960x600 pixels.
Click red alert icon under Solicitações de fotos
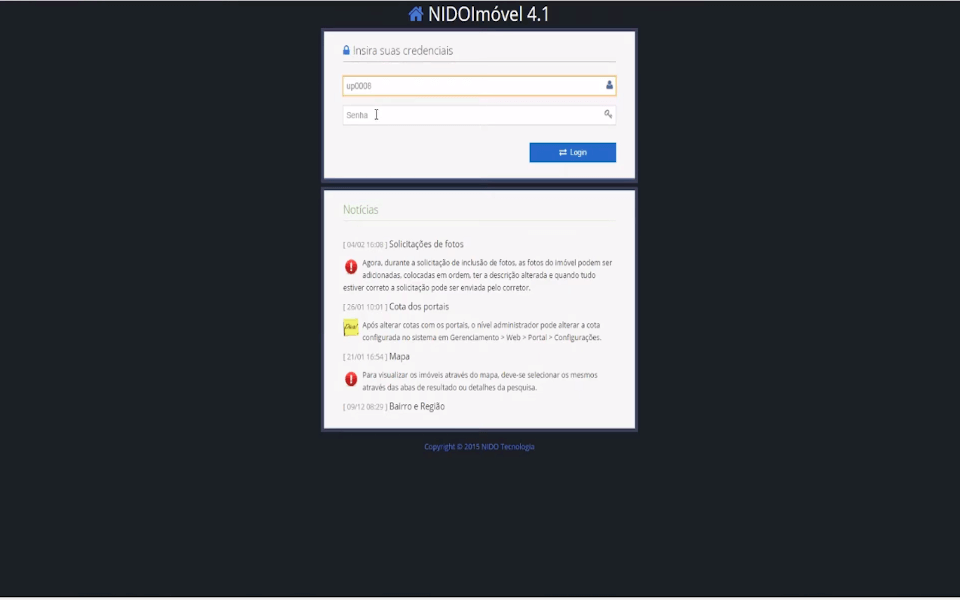click(351, 266)
